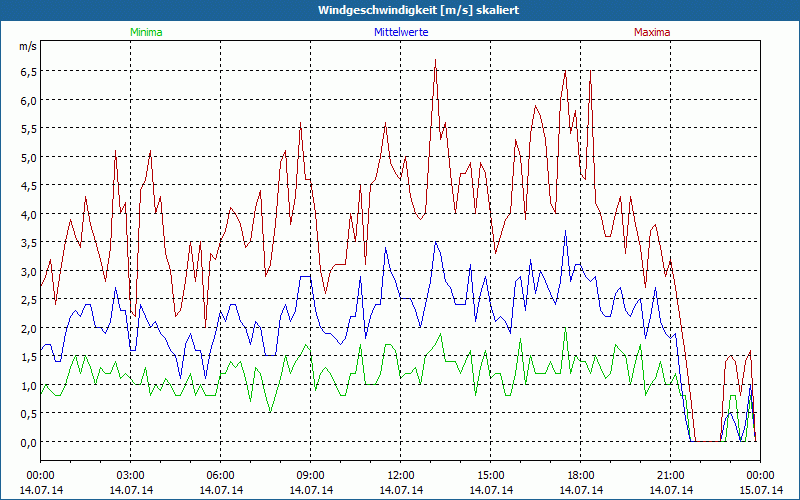Viewport: 800px width, 500px height.
Task: Click the 2,5 y-axis value
Action: (x=29, y=300)
